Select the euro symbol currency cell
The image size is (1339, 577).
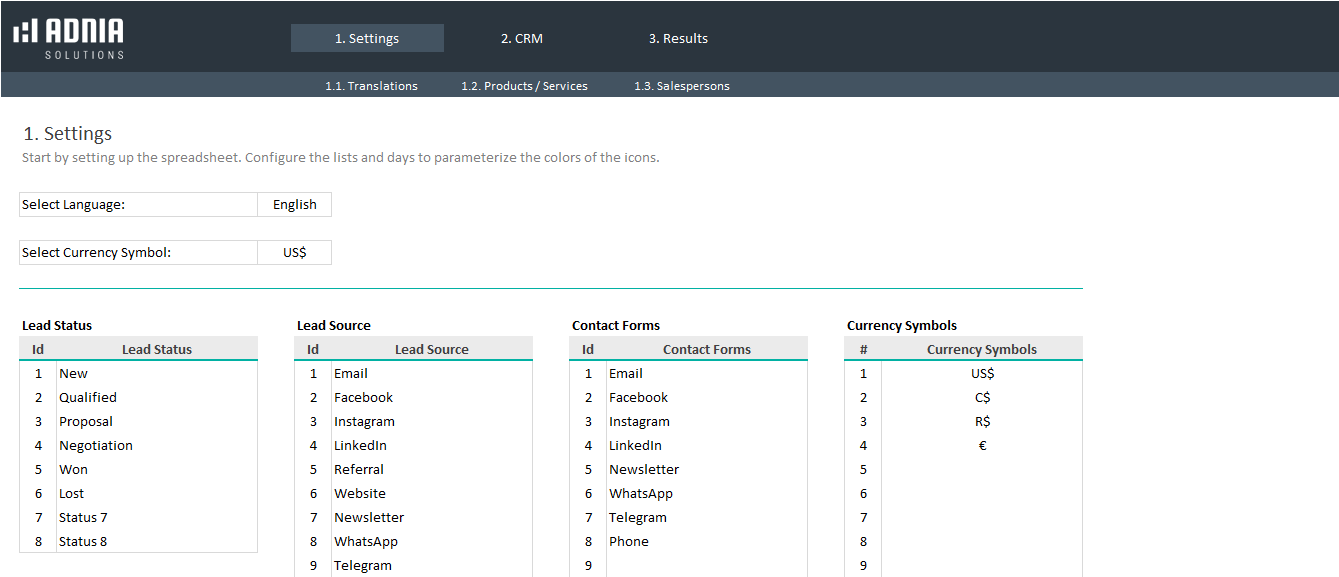pos(981,446)
